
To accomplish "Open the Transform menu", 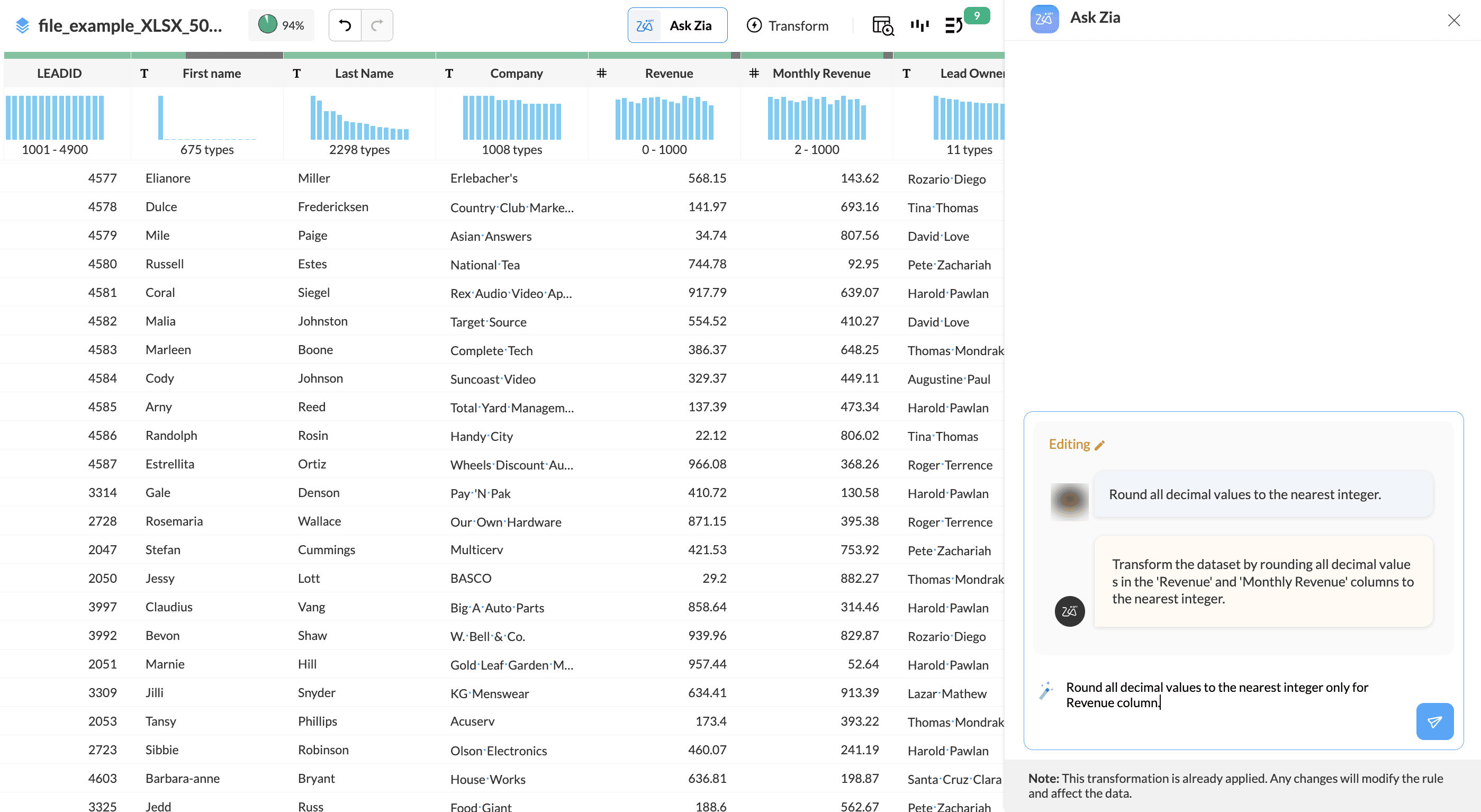I will point(787,25).
